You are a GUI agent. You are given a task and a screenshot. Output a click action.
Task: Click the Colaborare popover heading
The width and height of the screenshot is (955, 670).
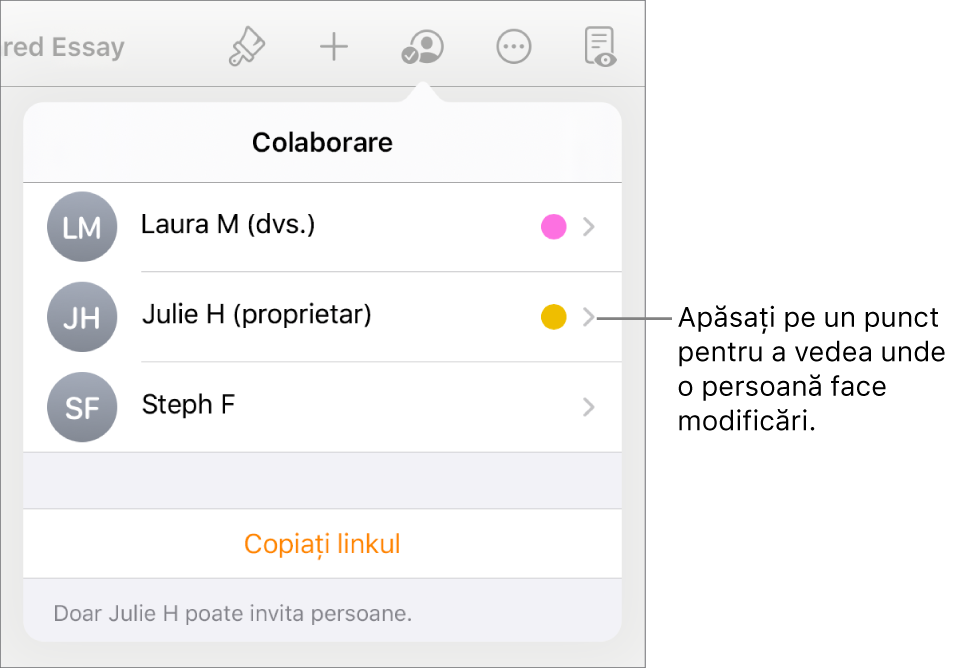point(322,142)
